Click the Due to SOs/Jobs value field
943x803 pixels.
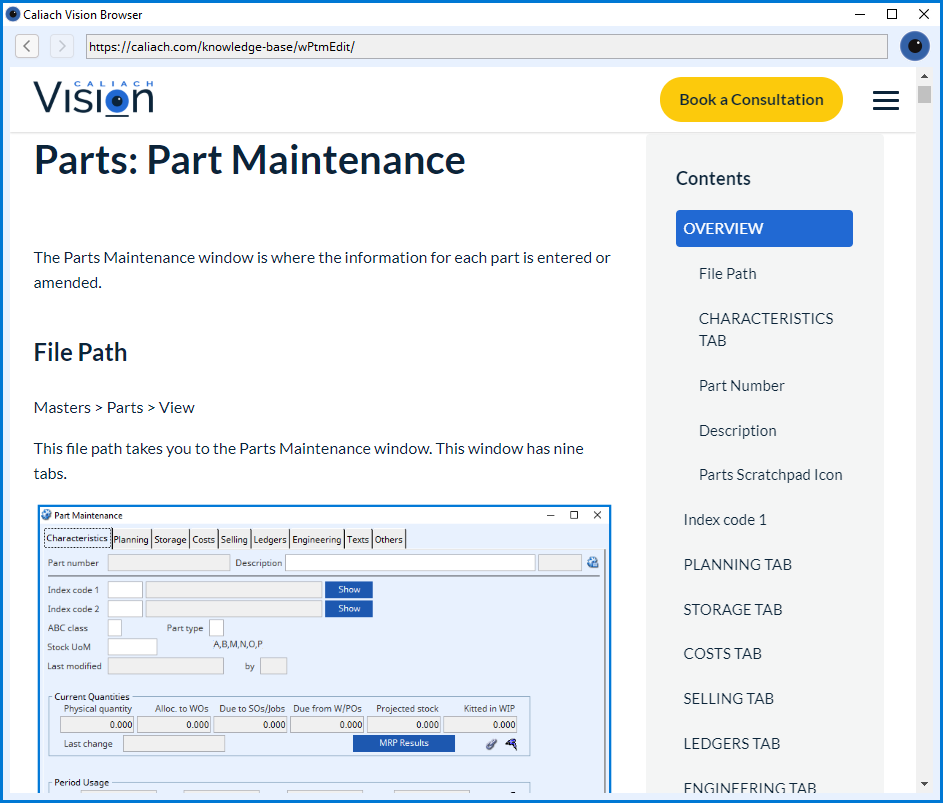pos(250,725)
